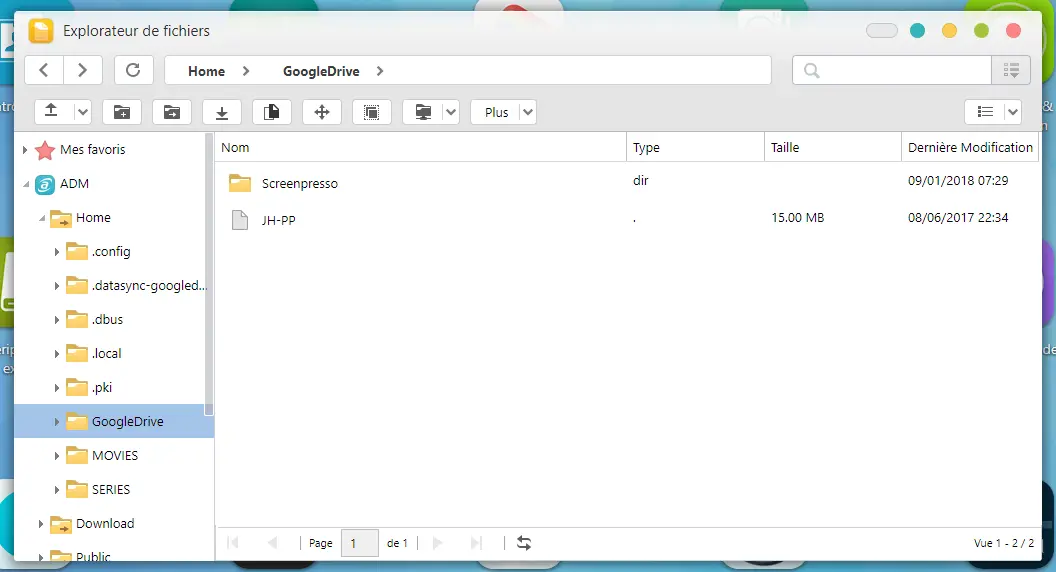Expand Mes favoris in the tree
Viewport: 1056px width, 572px height.
pyautogui.click(x=25, y=150)
